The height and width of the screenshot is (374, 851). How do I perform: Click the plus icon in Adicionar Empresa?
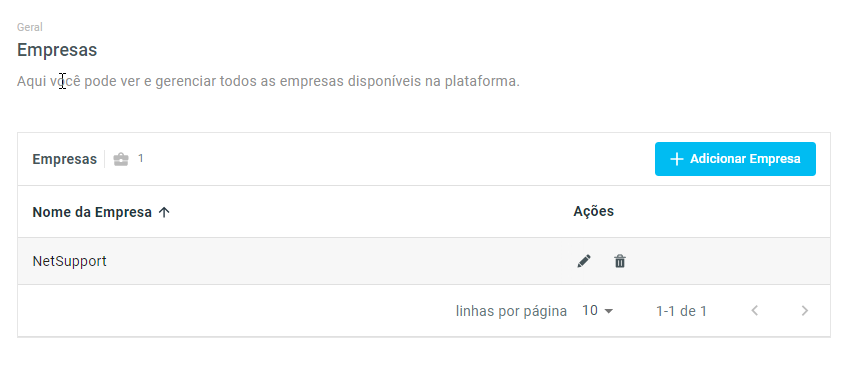[x=677, y=159]
